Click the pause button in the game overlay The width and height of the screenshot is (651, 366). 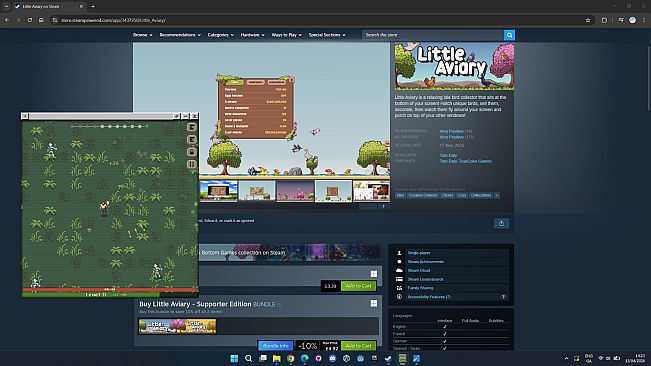click(x=191, y=164)
